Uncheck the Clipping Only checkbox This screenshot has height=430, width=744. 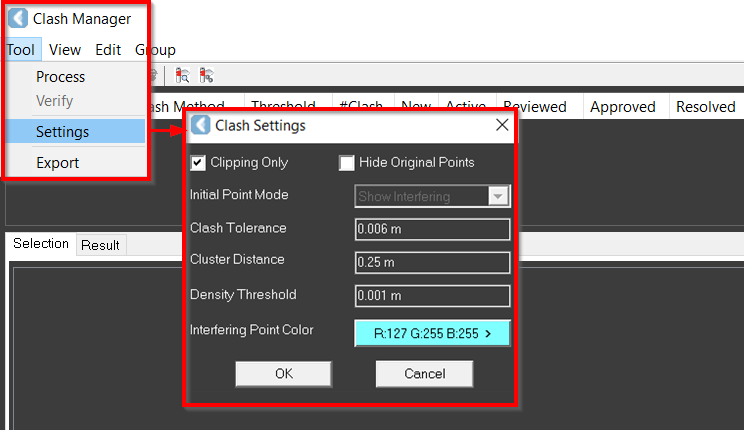tap(199, 163)
